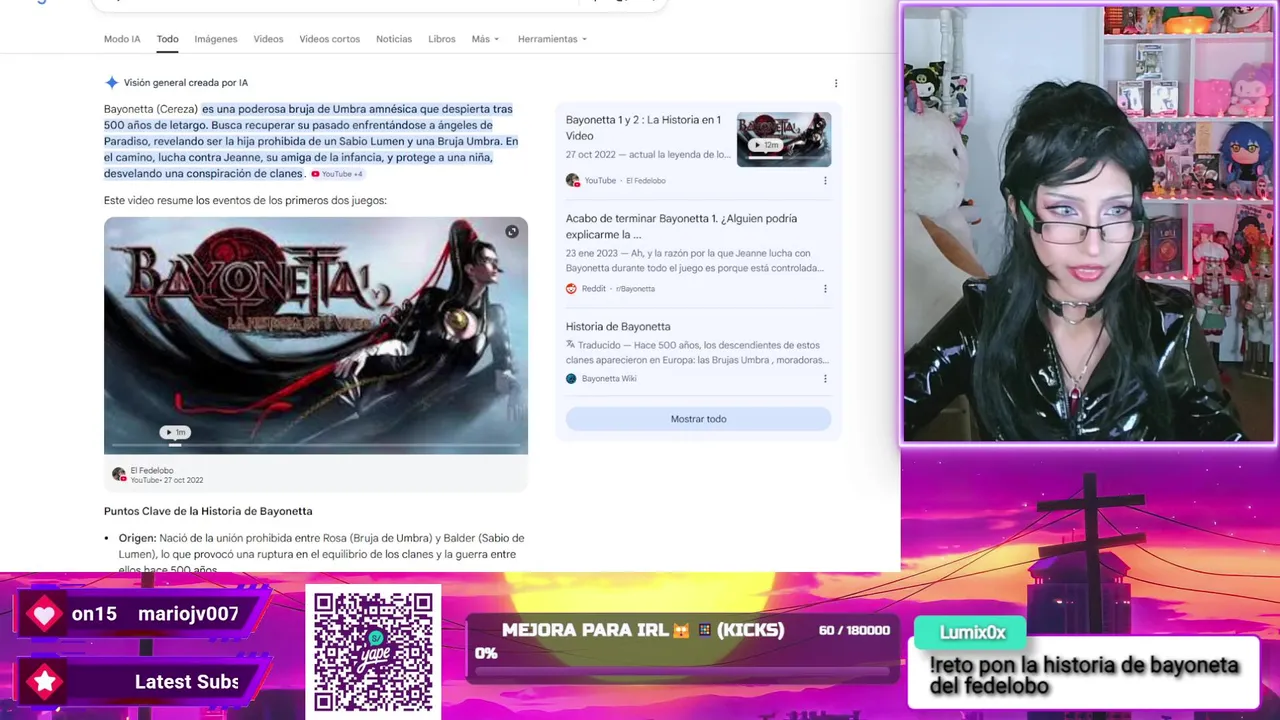Click the streamer webcam feed
The width and height of the screenshot is (1280, 720).
pyautogui.click(x=1089, y=224)
